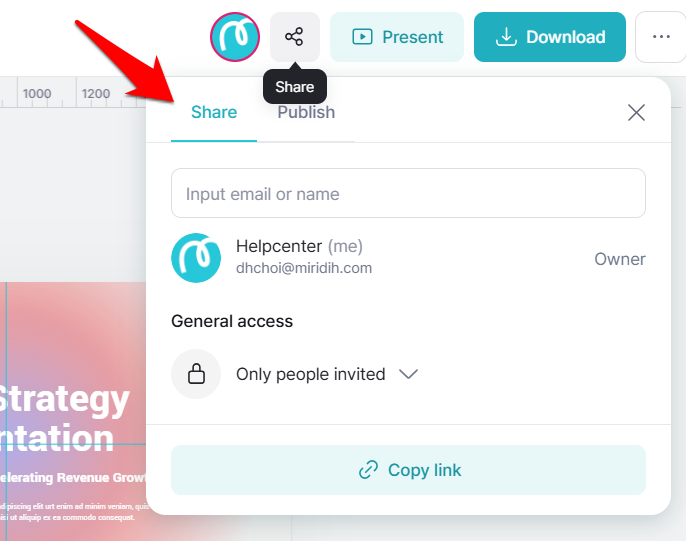This screenshot has height=541, width=686.
Task: Click the horizontal ruler at 1000 mark
Action: (x=37, y=94)
